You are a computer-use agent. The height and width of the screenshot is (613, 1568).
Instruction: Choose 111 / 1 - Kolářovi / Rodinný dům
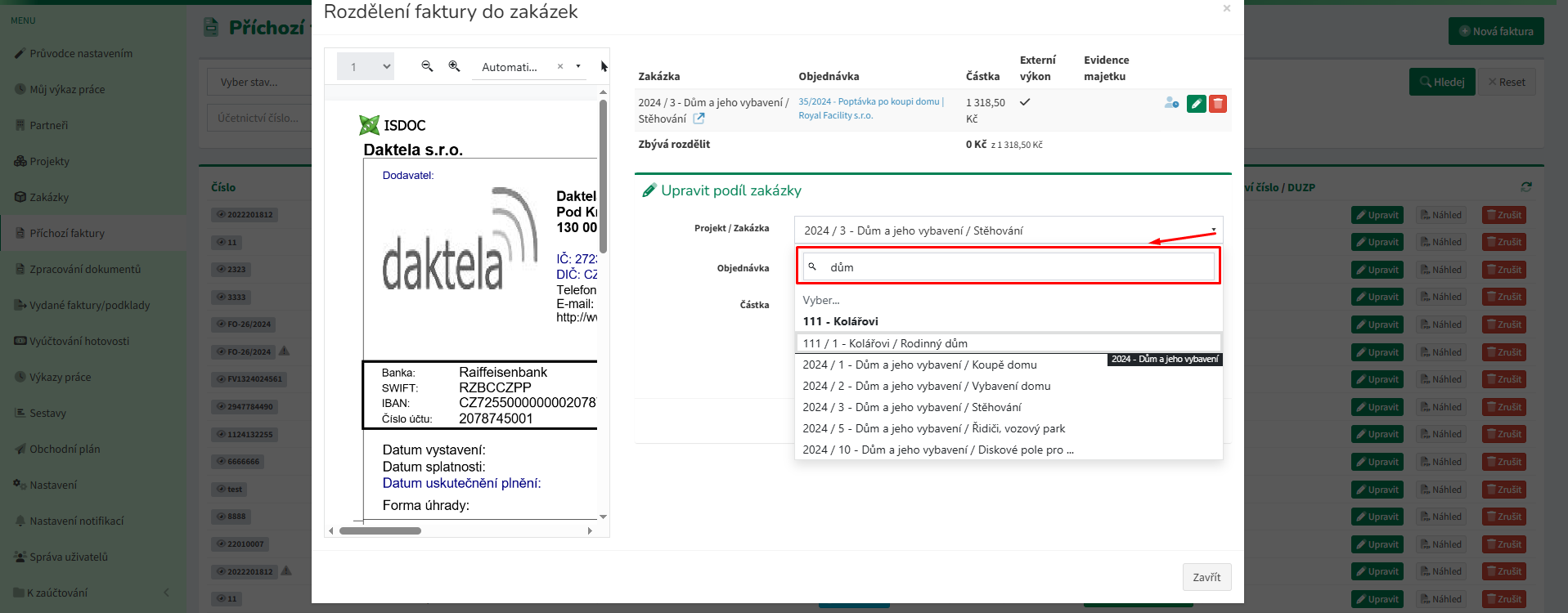[x=885, y=343]
